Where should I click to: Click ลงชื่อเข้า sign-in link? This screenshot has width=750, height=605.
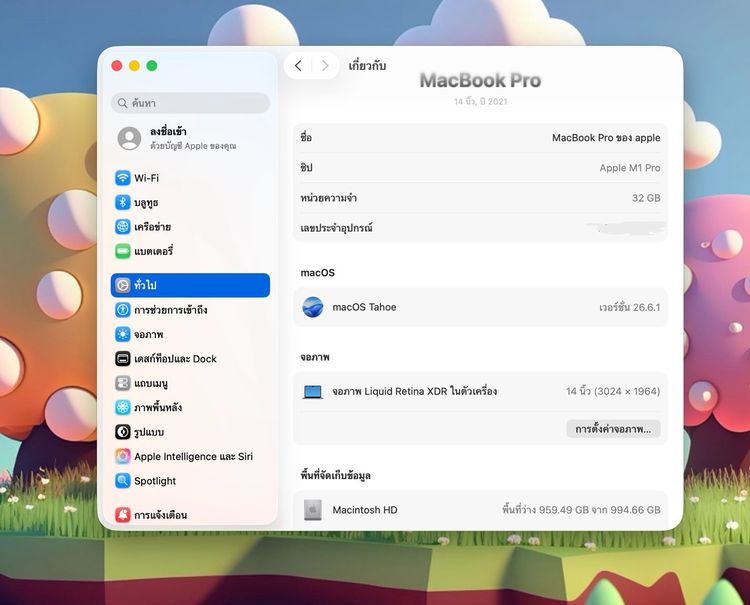[168, 132]
